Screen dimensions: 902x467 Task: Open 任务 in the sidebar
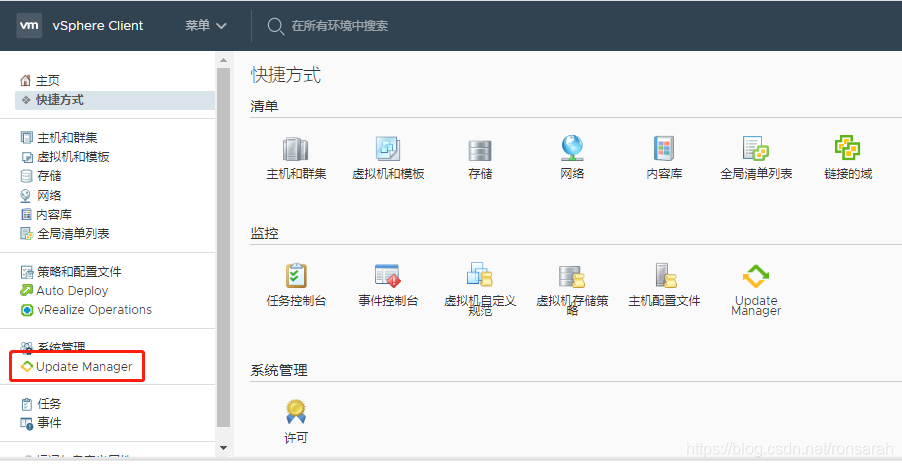tap(41, 404)
